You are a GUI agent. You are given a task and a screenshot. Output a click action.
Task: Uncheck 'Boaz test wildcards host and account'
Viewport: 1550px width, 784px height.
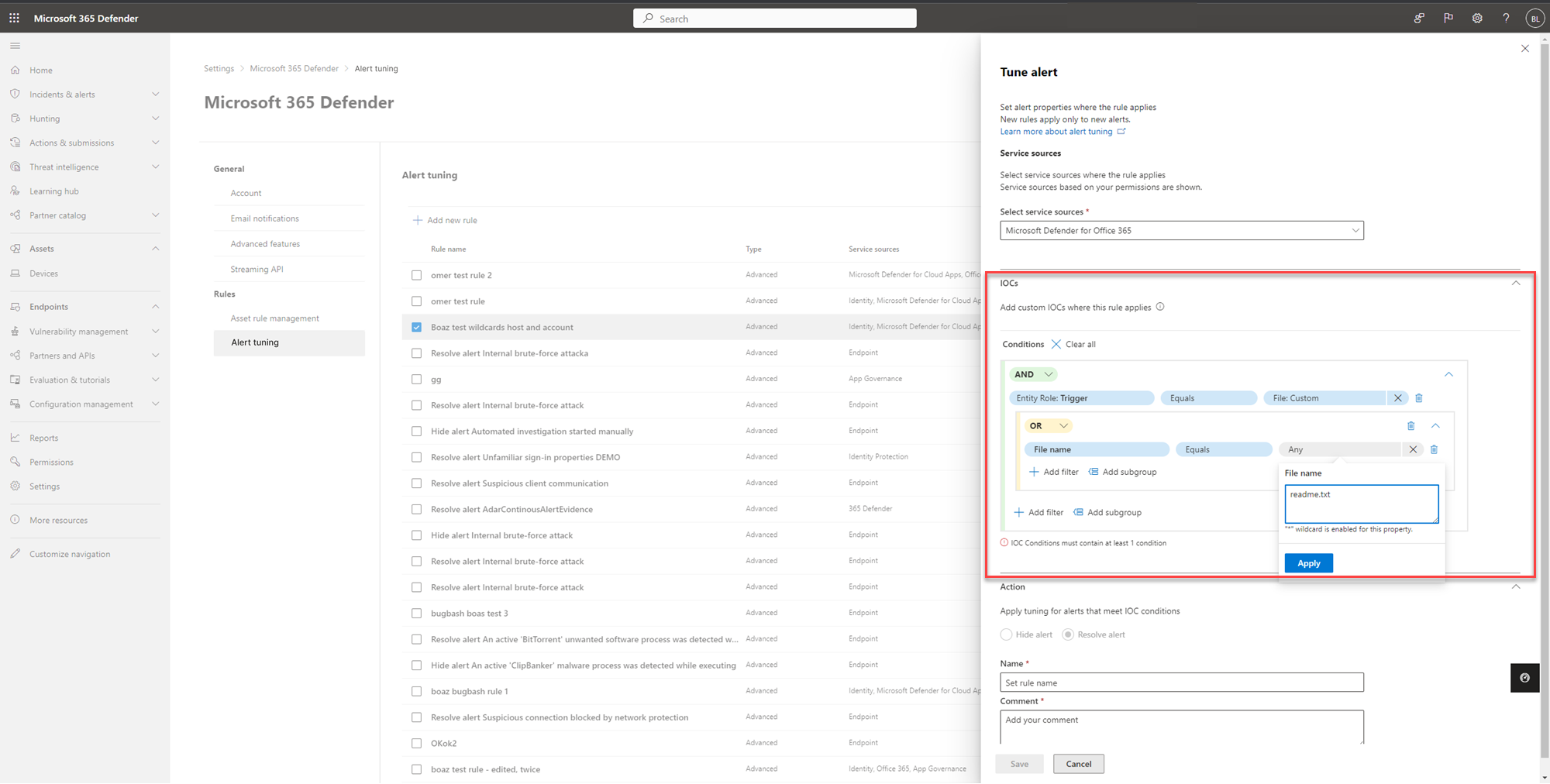417,327
